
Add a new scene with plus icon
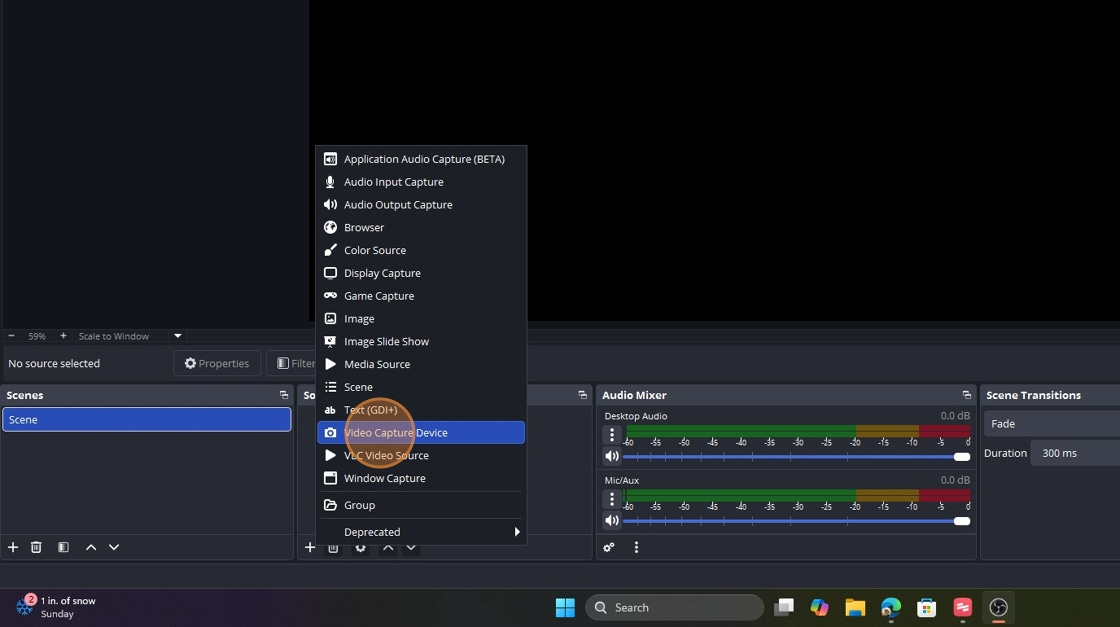tap(13, 547)
